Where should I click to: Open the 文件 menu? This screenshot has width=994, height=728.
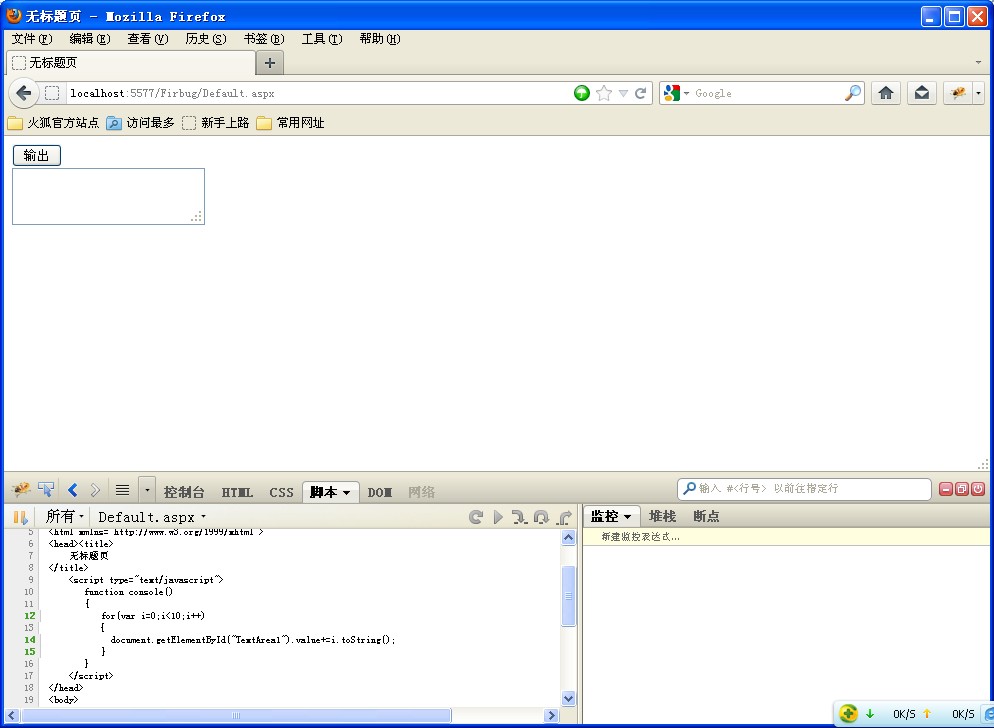32,39
